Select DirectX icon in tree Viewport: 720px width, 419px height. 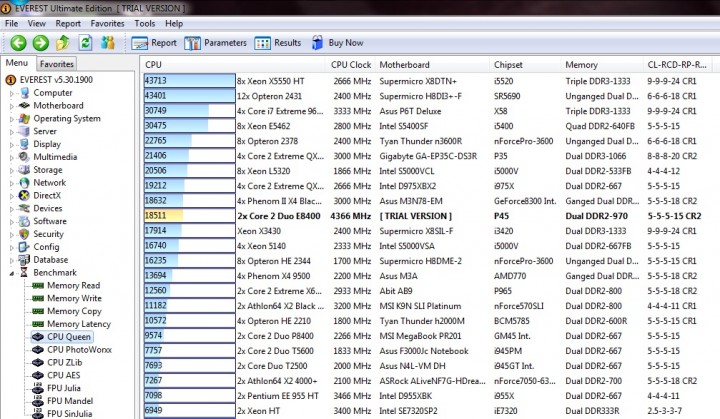click(x=24, y=196)
